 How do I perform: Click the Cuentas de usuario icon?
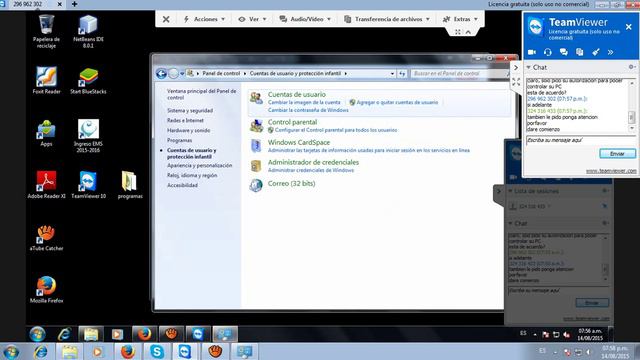coord(256,98)
